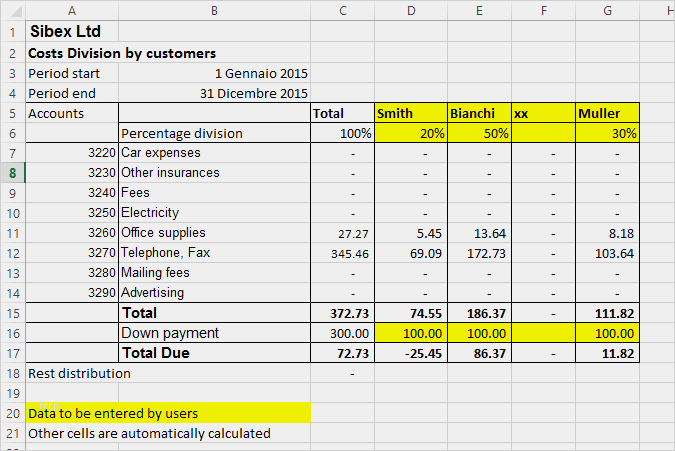The width and height of the screenshot is (675, 451).
Task: Select column A header
Action: (x=71, y=10)
